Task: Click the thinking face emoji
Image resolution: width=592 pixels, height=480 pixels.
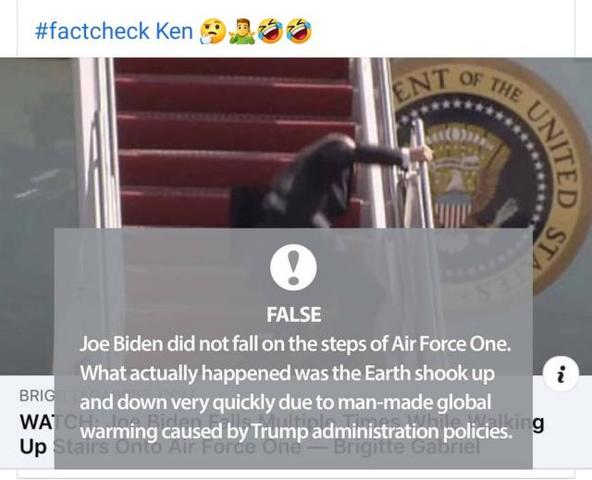Action: point(213,32)
